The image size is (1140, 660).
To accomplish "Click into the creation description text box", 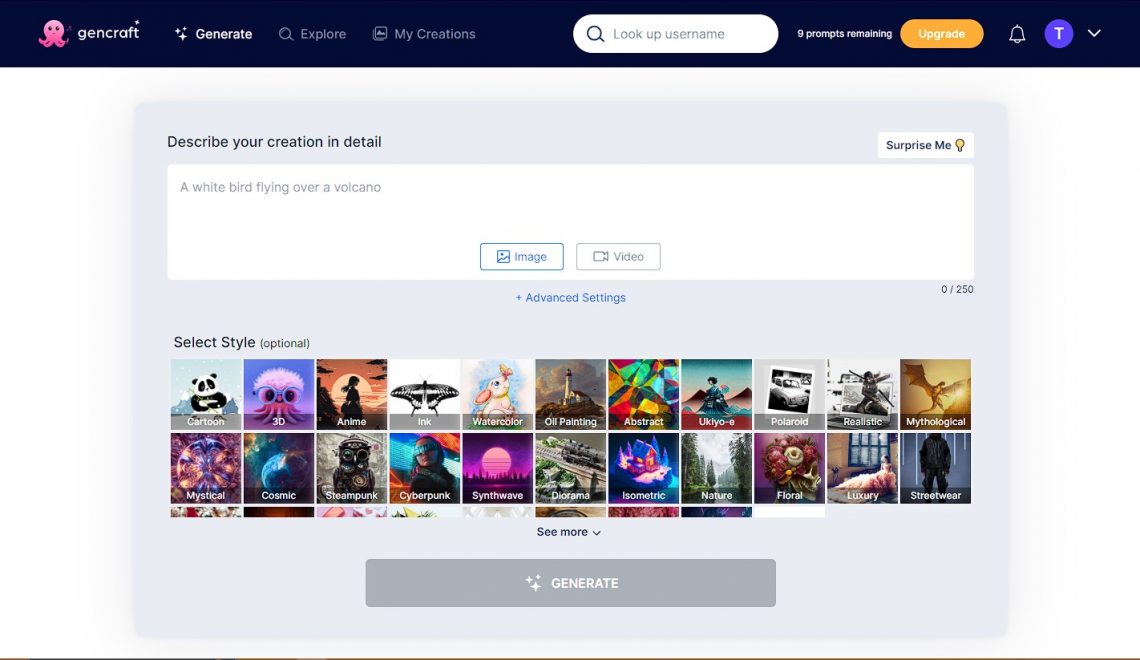I will click(x=571, y=204).
